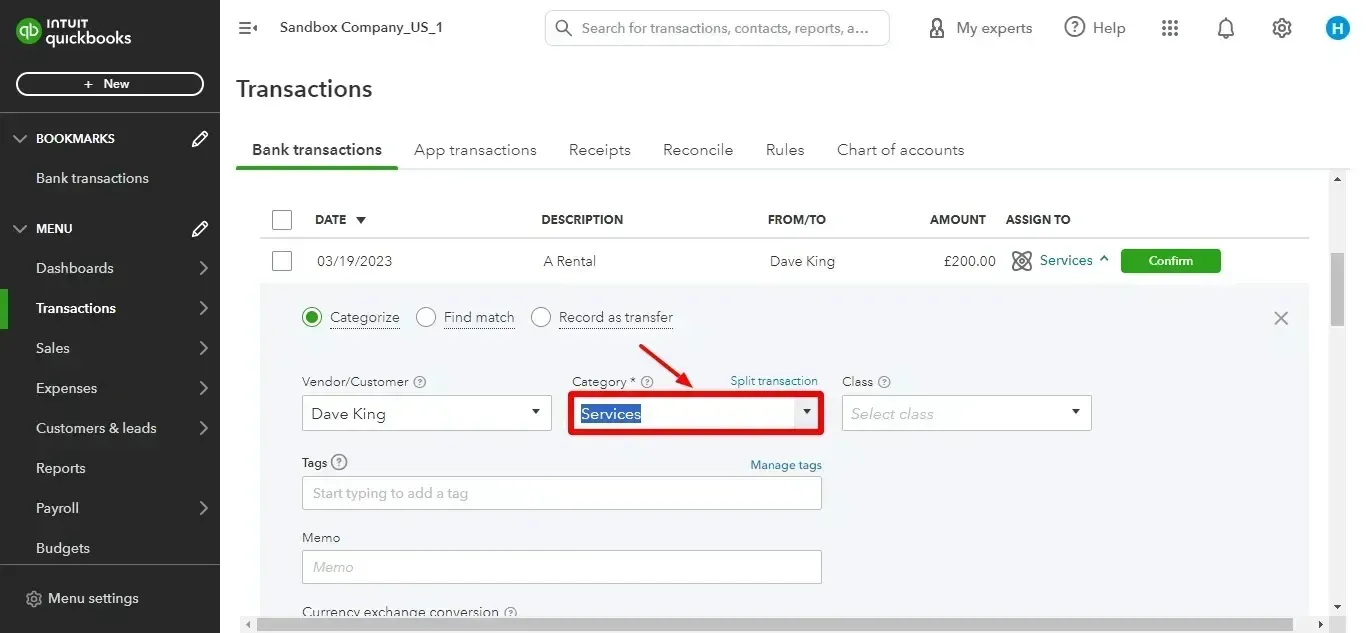This screenshot has height=633, width=1366.
Task: Expand the Sales submenu arrow
Action: coord(203,348)
